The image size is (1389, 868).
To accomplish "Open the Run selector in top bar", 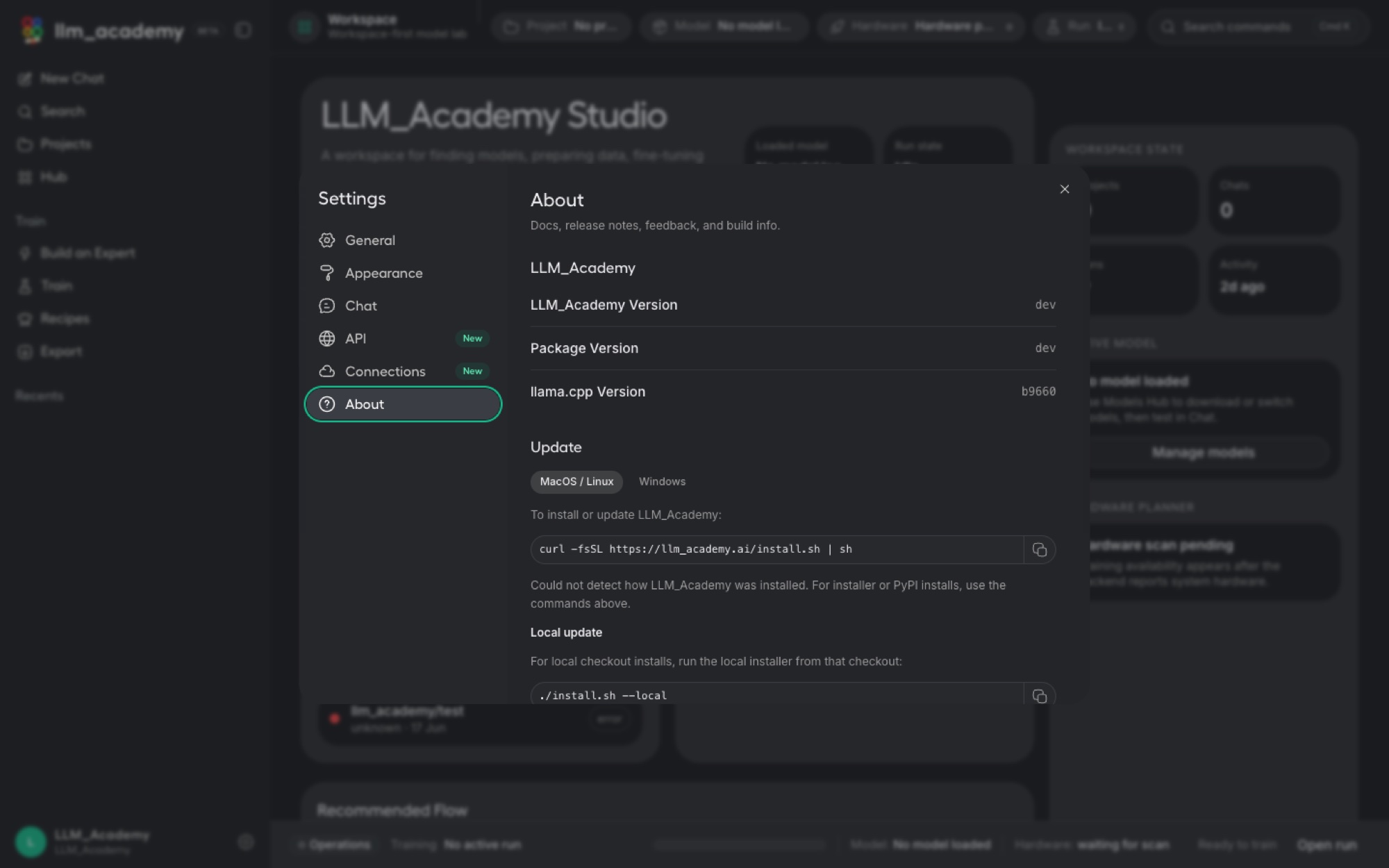I will tap(1085, 26).
